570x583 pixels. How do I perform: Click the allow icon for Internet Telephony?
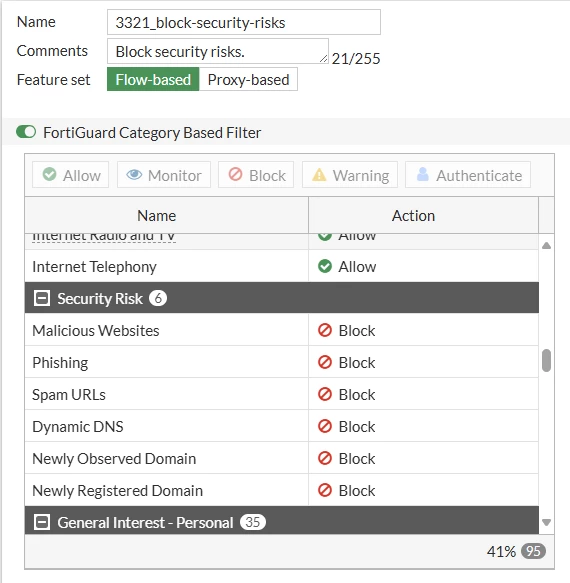(325, 266)
